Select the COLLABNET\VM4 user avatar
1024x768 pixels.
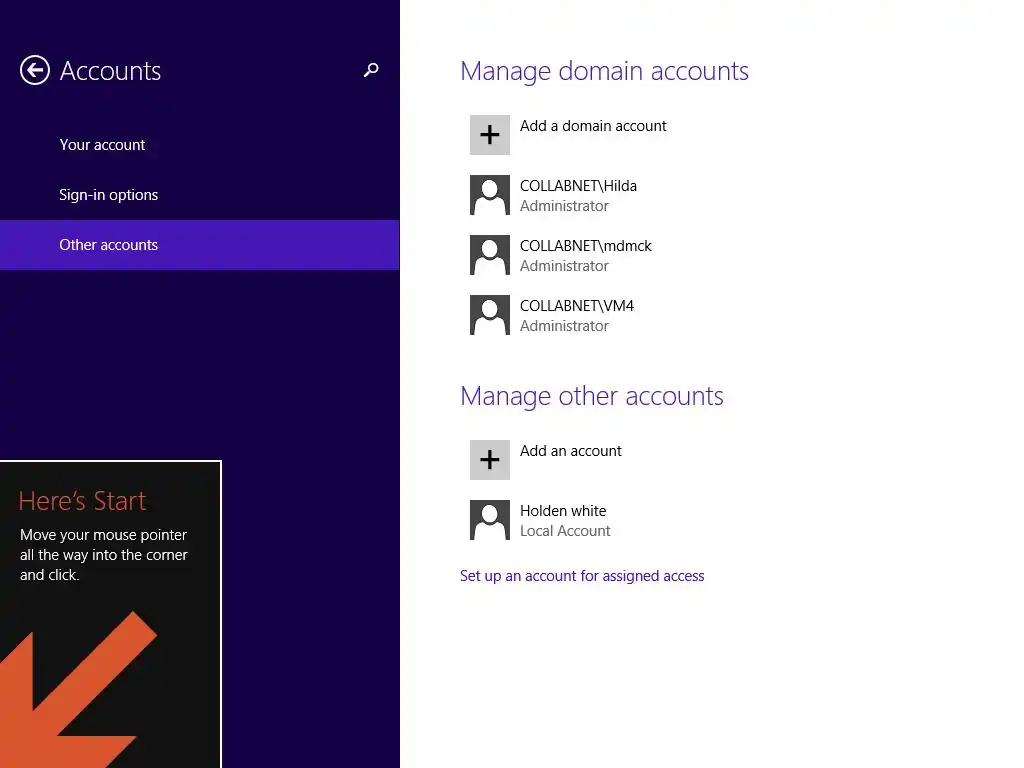tap(490, 315)
